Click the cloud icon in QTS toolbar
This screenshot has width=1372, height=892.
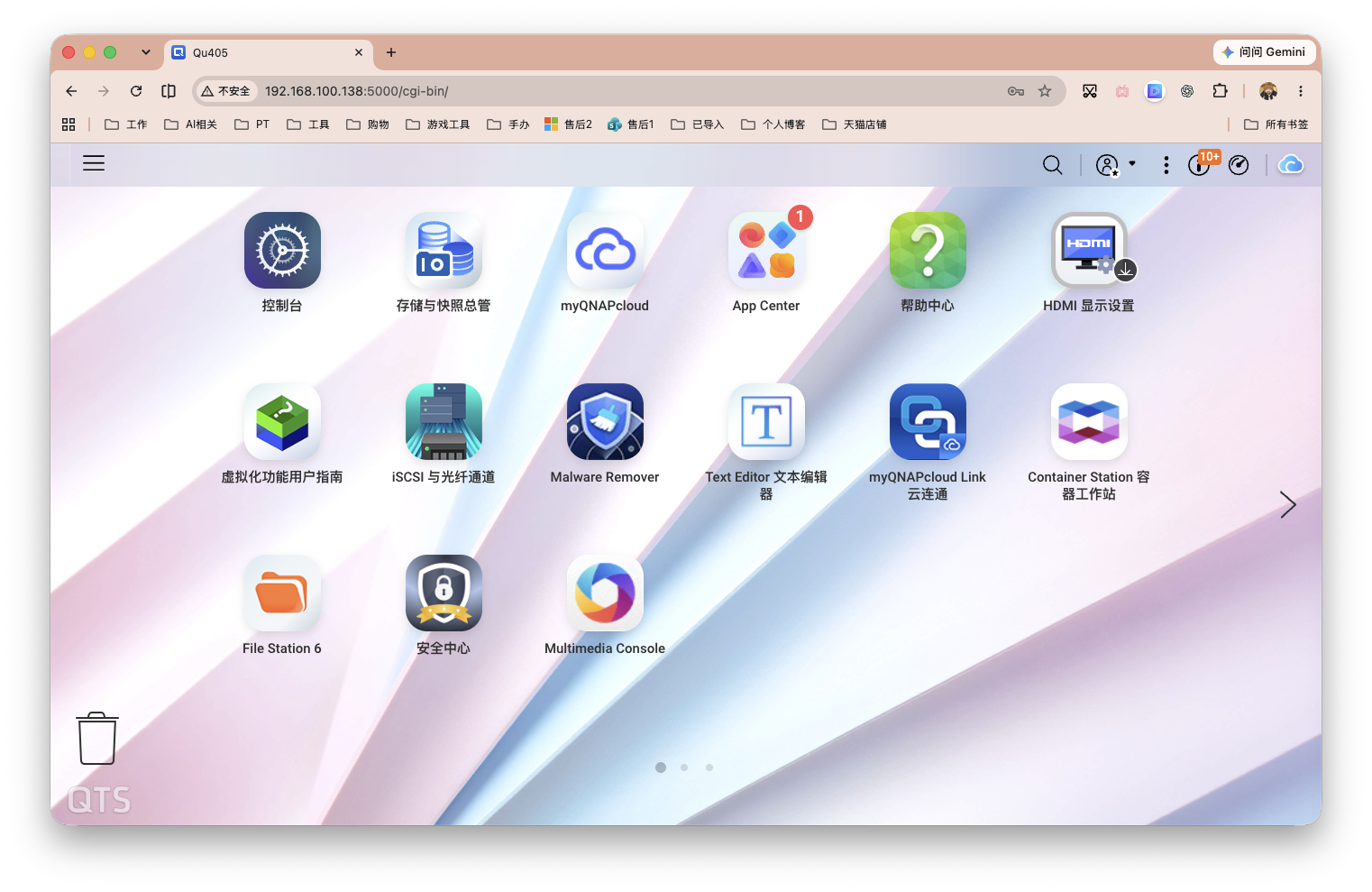[x=1291, y=165]
